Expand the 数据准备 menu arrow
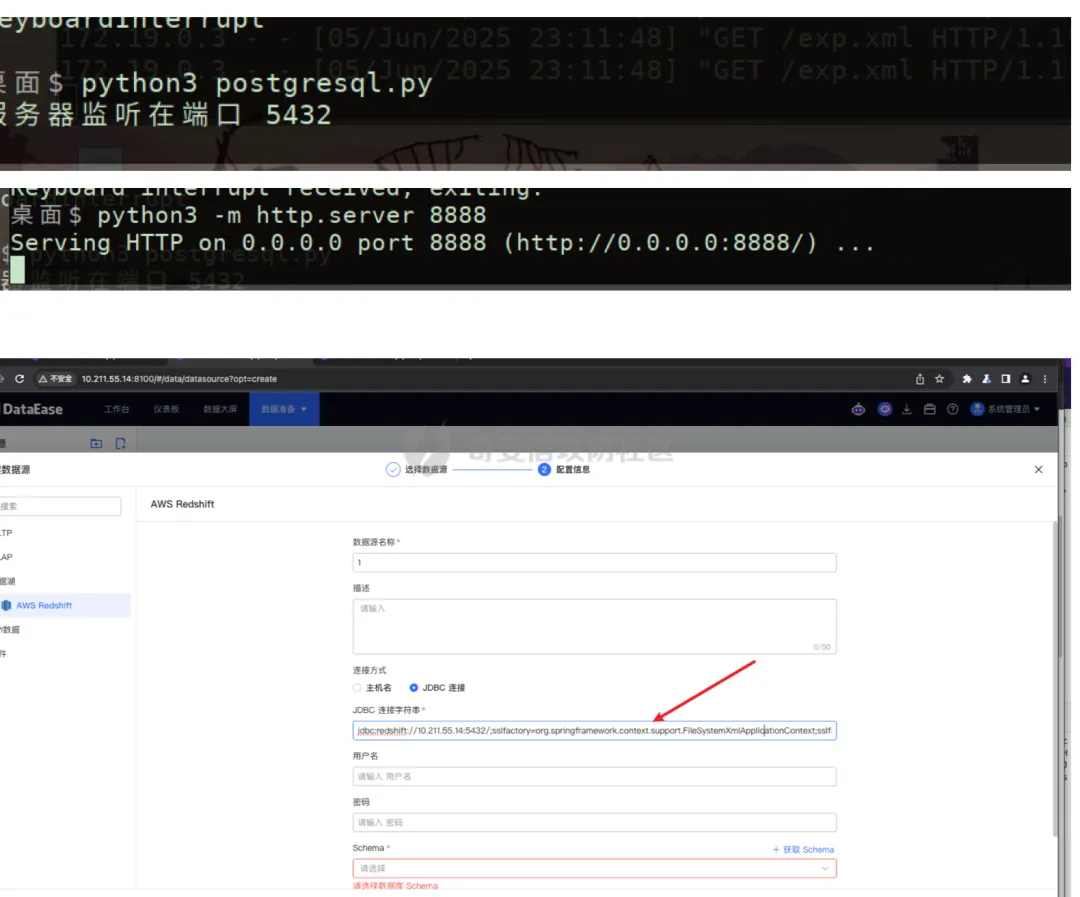 (304, 409)
